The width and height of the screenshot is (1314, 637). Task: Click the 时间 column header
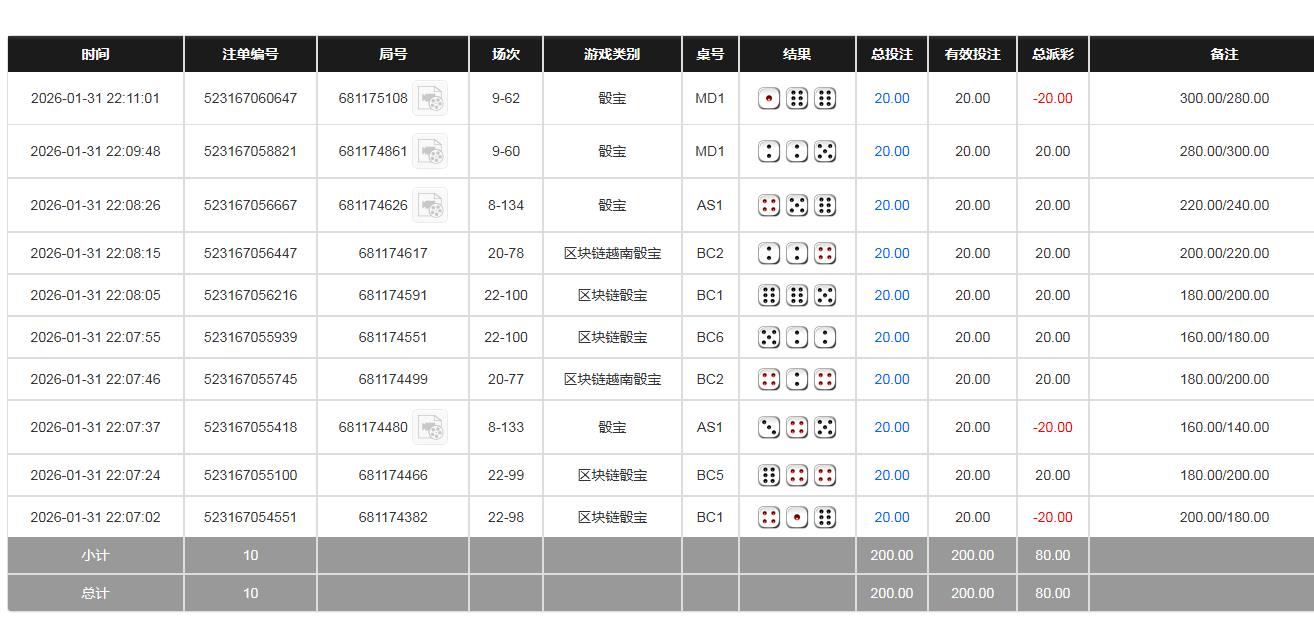tap(95, 54)
